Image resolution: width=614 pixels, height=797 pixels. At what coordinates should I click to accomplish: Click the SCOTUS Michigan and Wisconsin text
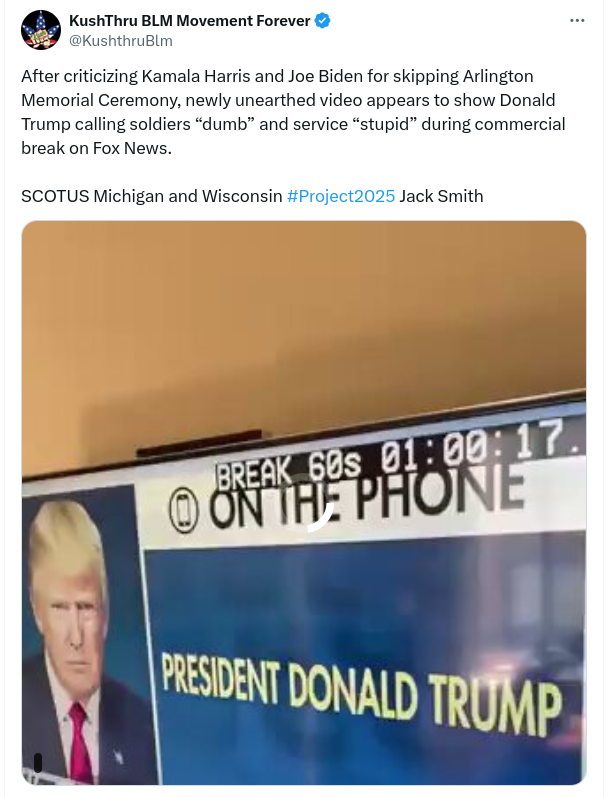pos(151,196)
